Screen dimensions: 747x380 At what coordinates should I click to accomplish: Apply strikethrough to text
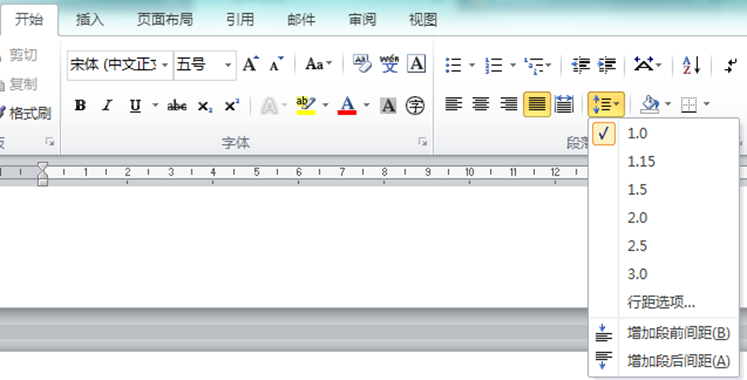[177, 105]
